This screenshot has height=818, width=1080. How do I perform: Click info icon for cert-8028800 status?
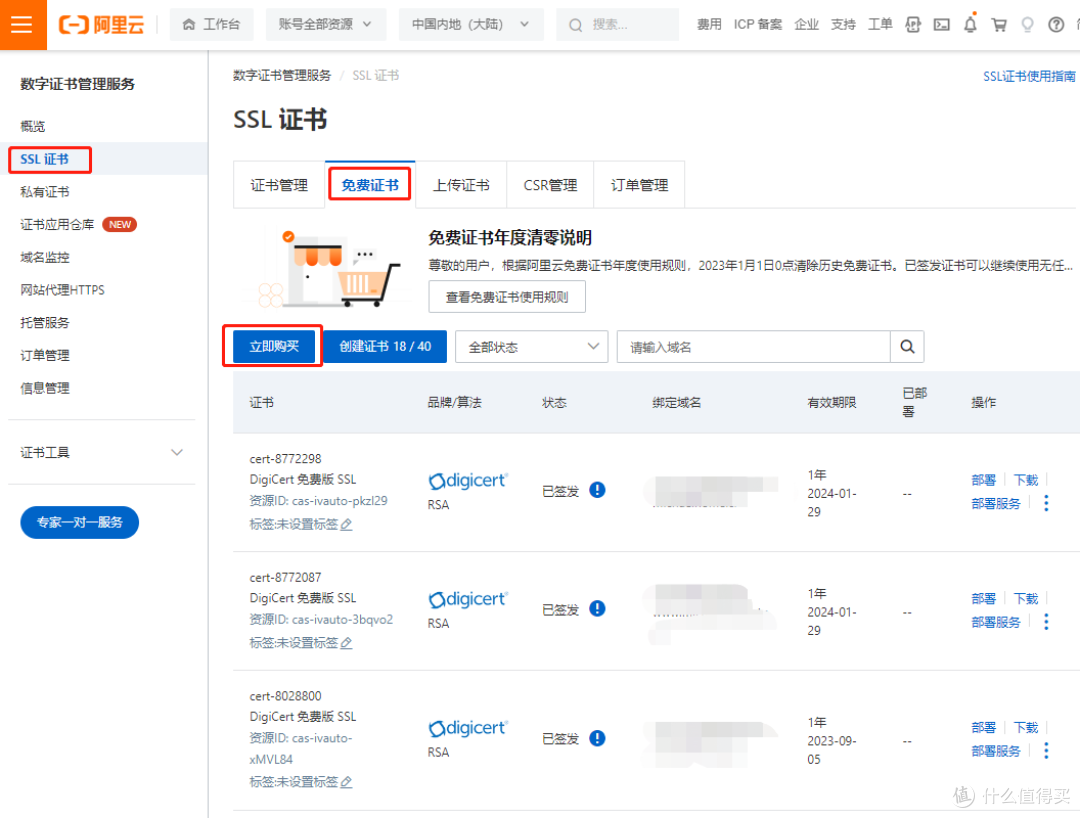597,737
